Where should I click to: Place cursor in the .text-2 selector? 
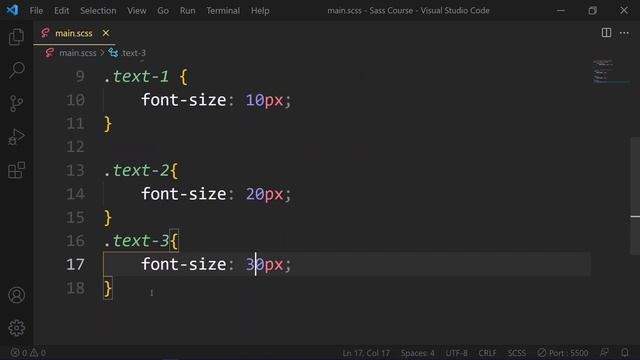click(136, 170)
